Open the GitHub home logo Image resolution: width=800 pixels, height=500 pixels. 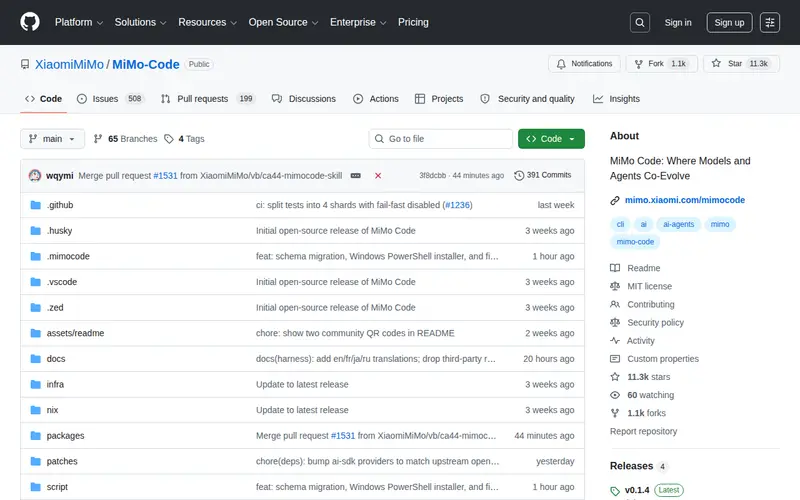click(x=30, y=22)
